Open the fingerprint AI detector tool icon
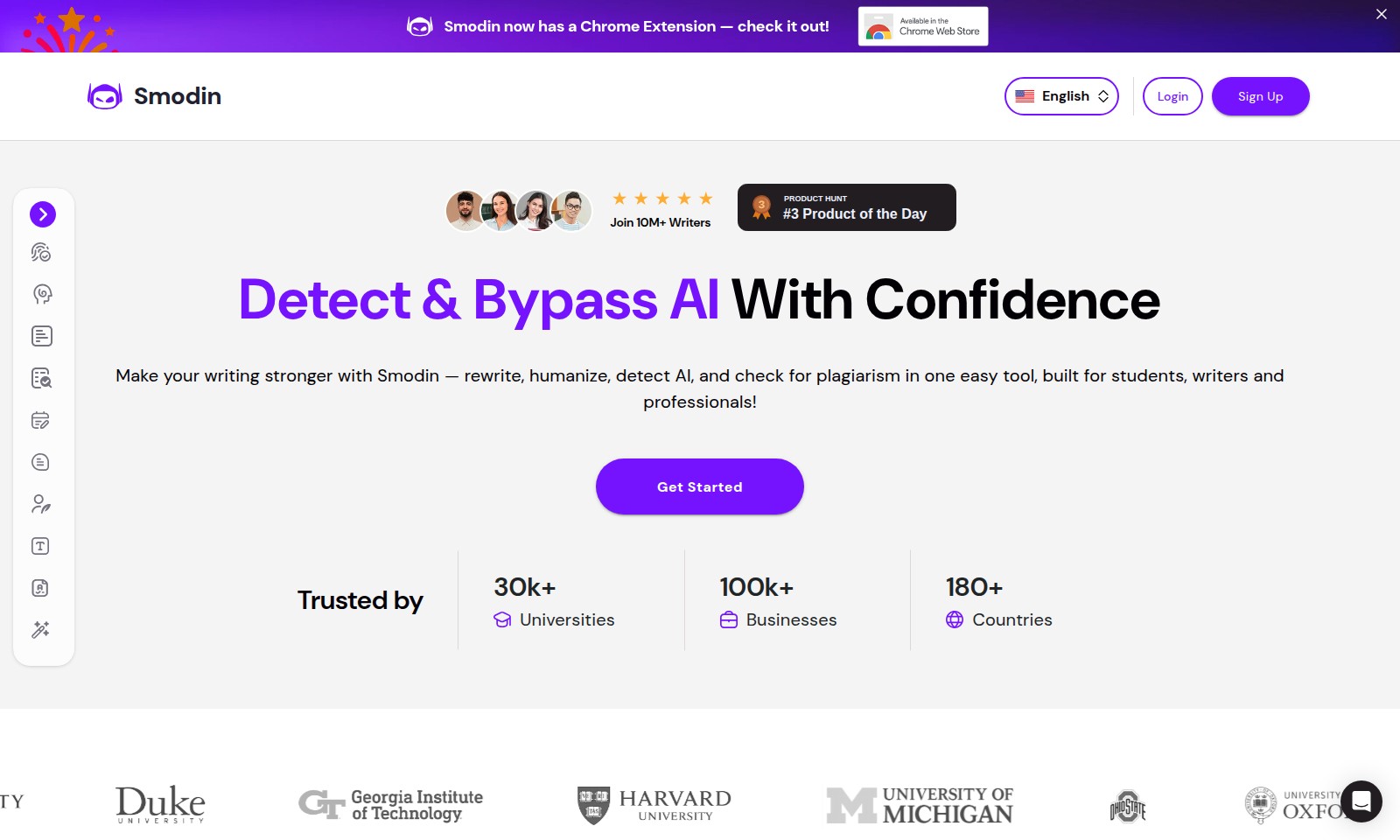The image size is (1400, 840). coord(41,253)
